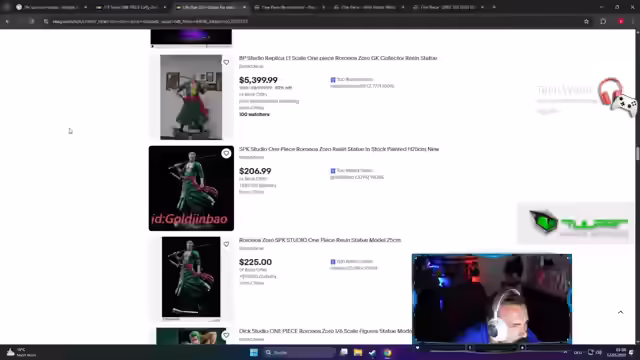Close the active eBay browser tab

tap(244, 7)
